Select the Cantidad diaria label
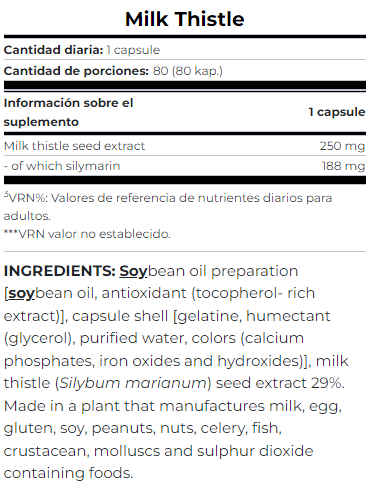367x487 pixels. pyautogui.click(x=53, y=50)
